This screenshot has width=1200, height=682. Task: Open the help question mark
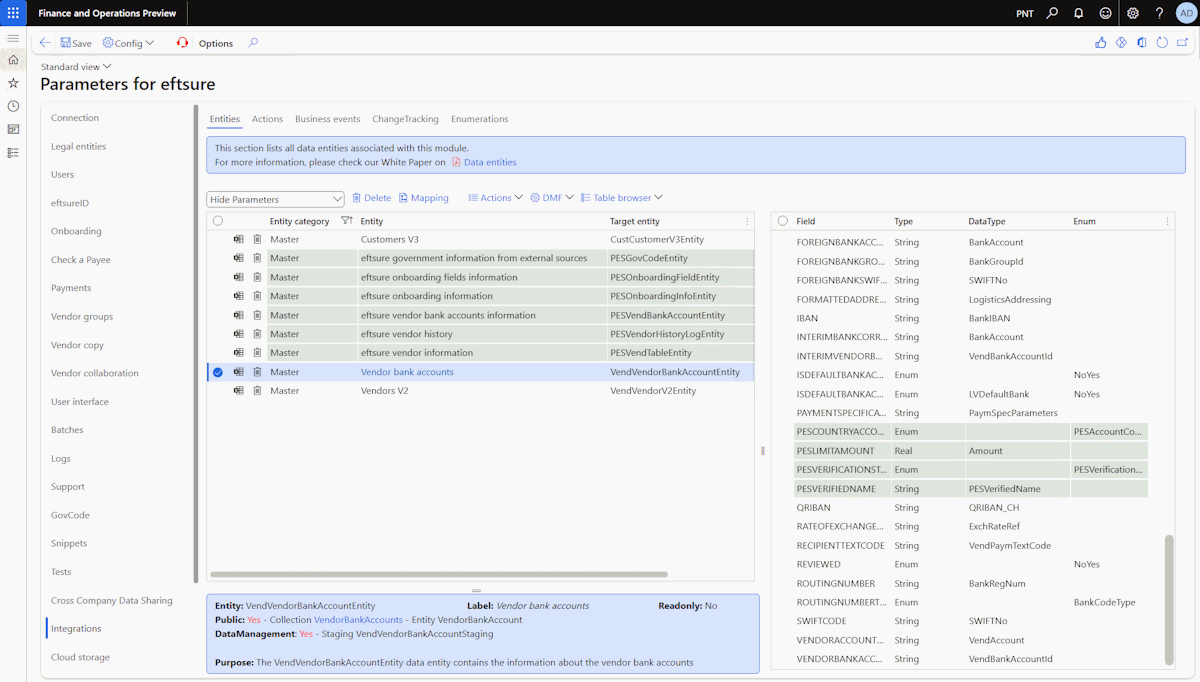(1160, 13)
